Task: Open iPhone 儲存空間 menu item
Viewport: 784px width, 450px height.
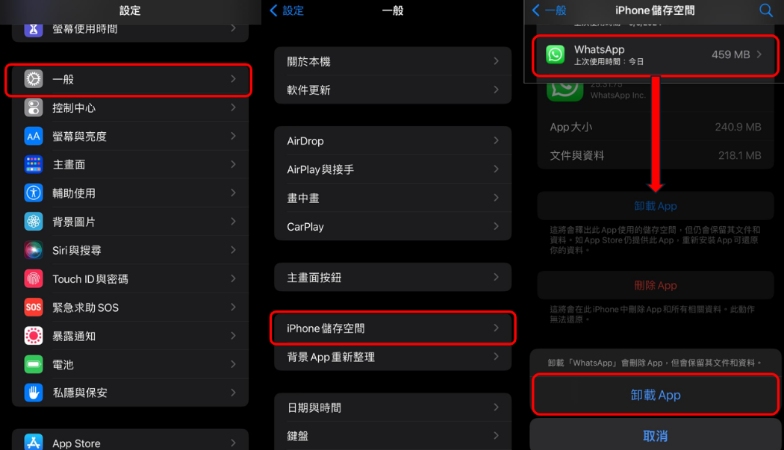Action: 393,328
